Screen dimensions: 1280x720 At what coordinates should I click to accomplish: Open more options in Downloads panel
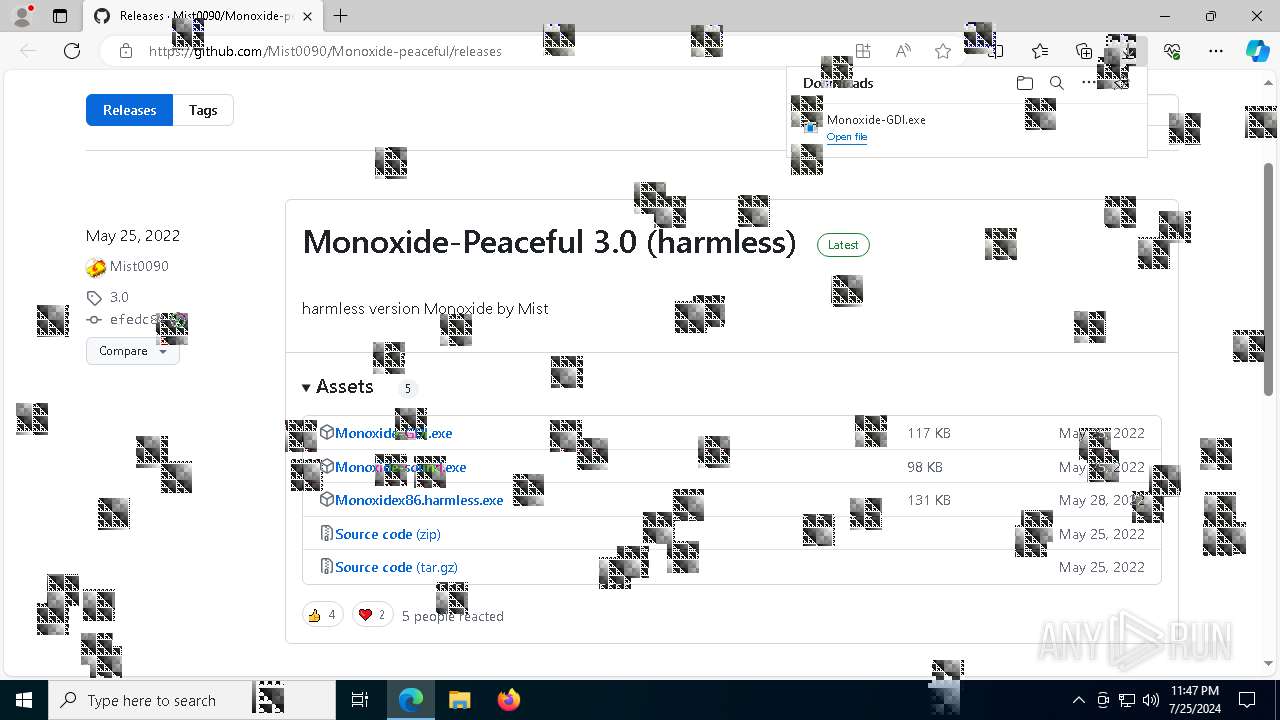coord(1088,83)
